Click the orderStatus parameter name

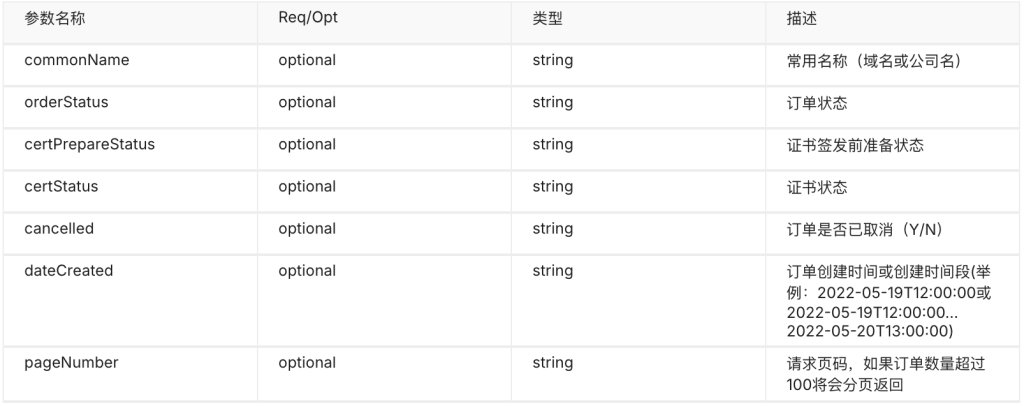pyautogui.click(x=66, y=102)
